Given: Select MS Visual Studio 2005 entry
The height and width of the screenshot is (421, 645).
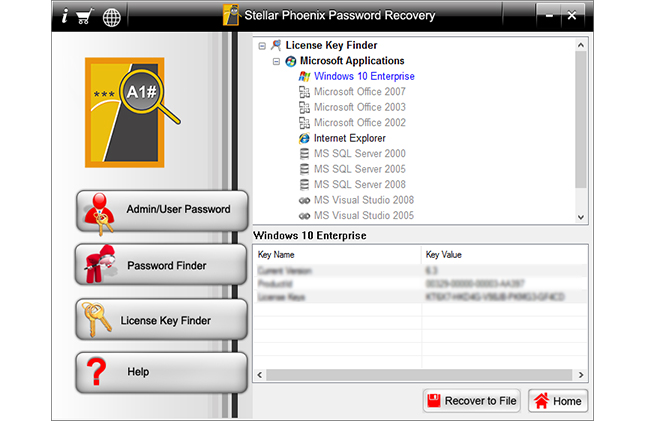Looking at the screenshot, I should pos(364,216).
